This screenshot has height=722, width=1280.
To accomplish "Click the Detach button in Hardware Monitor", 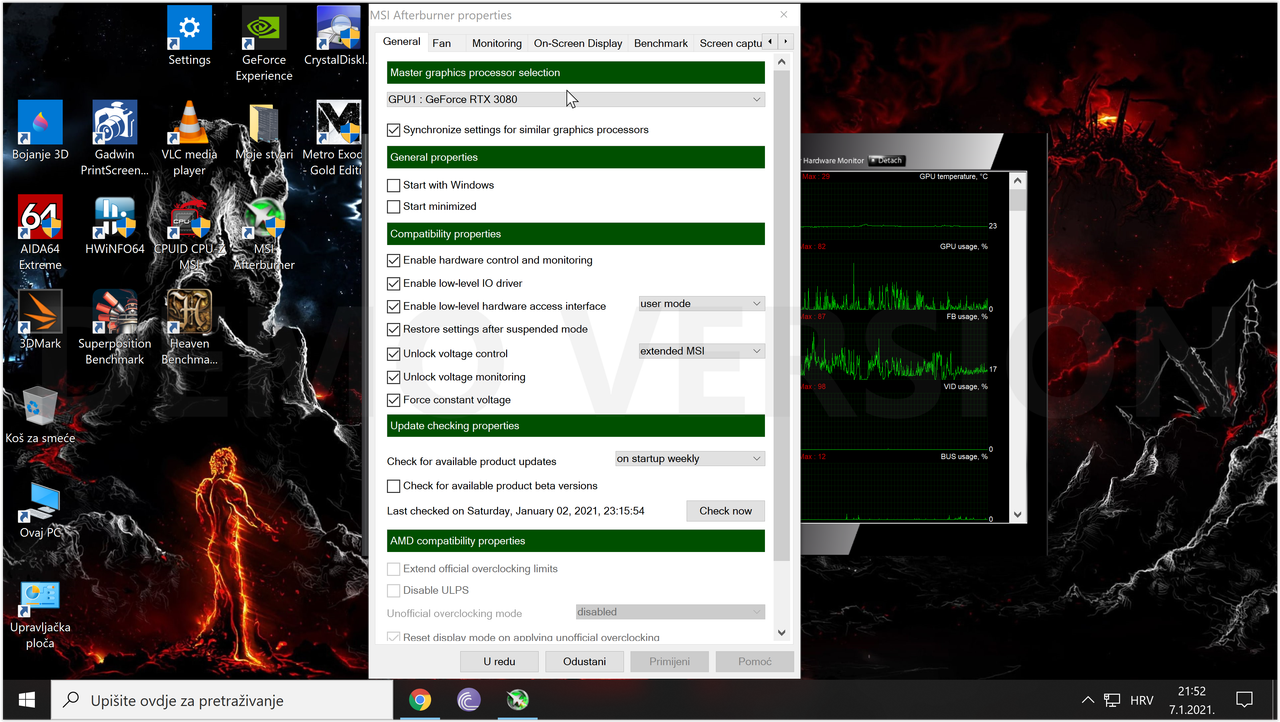I will [886, 160].
